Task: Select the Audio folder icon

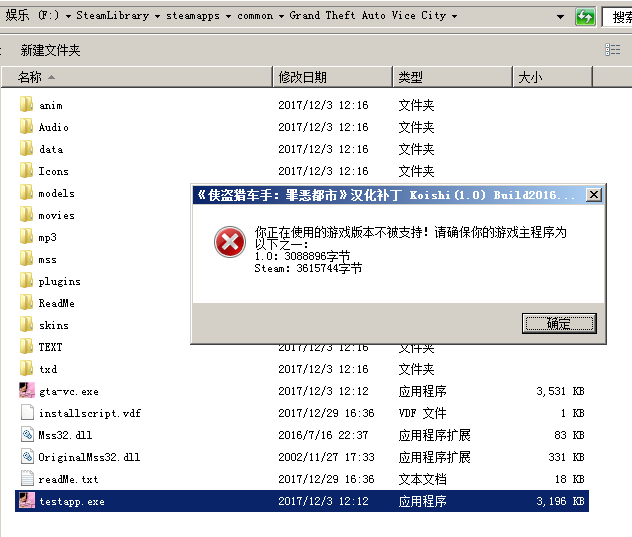Action: point(26,127)
